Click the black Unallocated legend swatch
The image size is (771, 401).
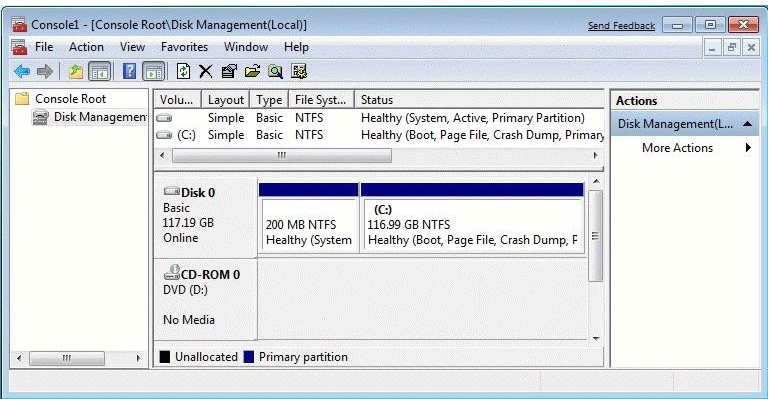165,357
